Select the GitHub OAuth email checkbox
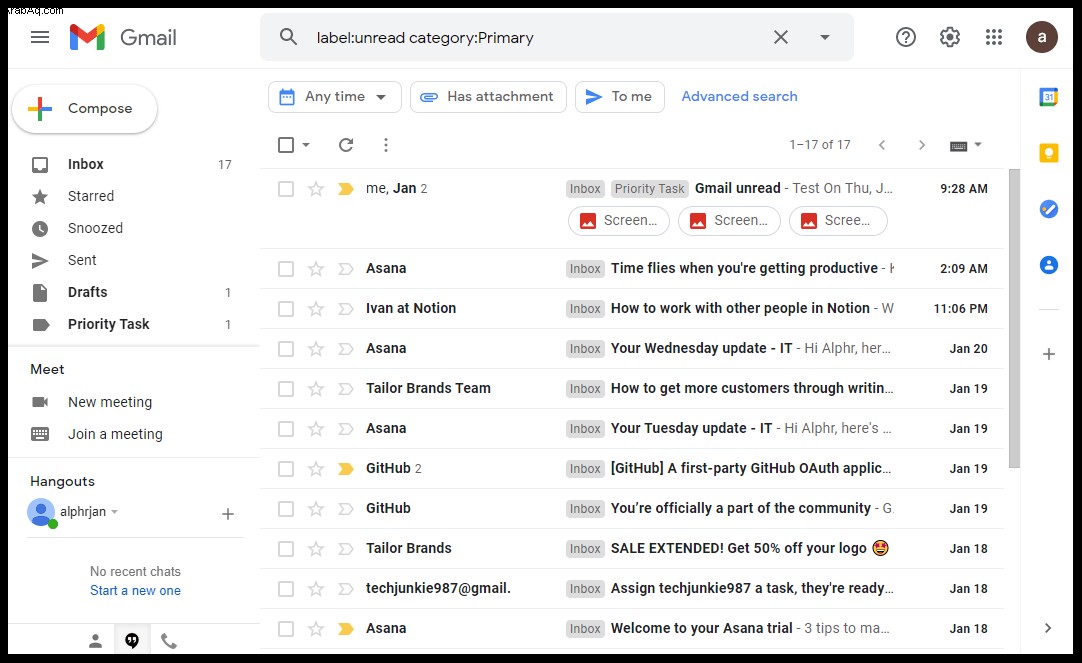 [x=286, y=469]
